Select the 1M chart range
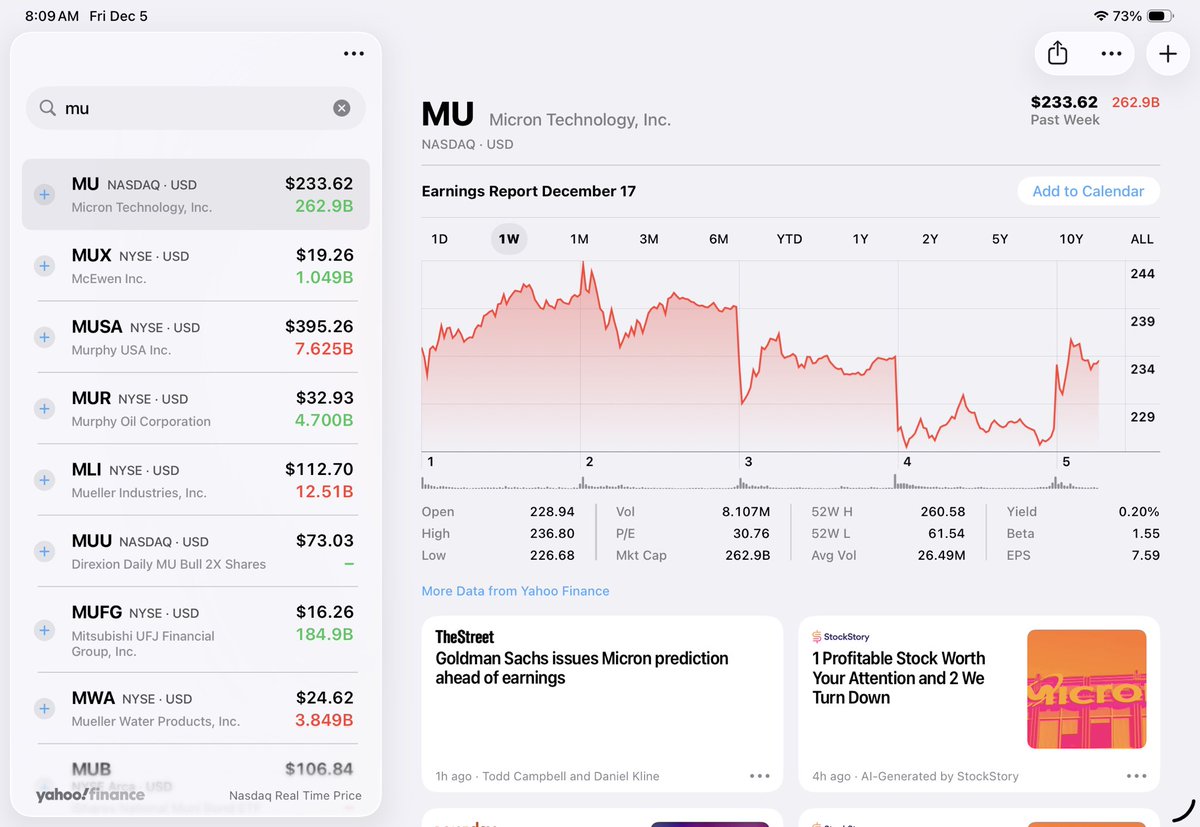Image resolution: width=1200 pixels, height=827 pixels. click(x=579, y=239)
